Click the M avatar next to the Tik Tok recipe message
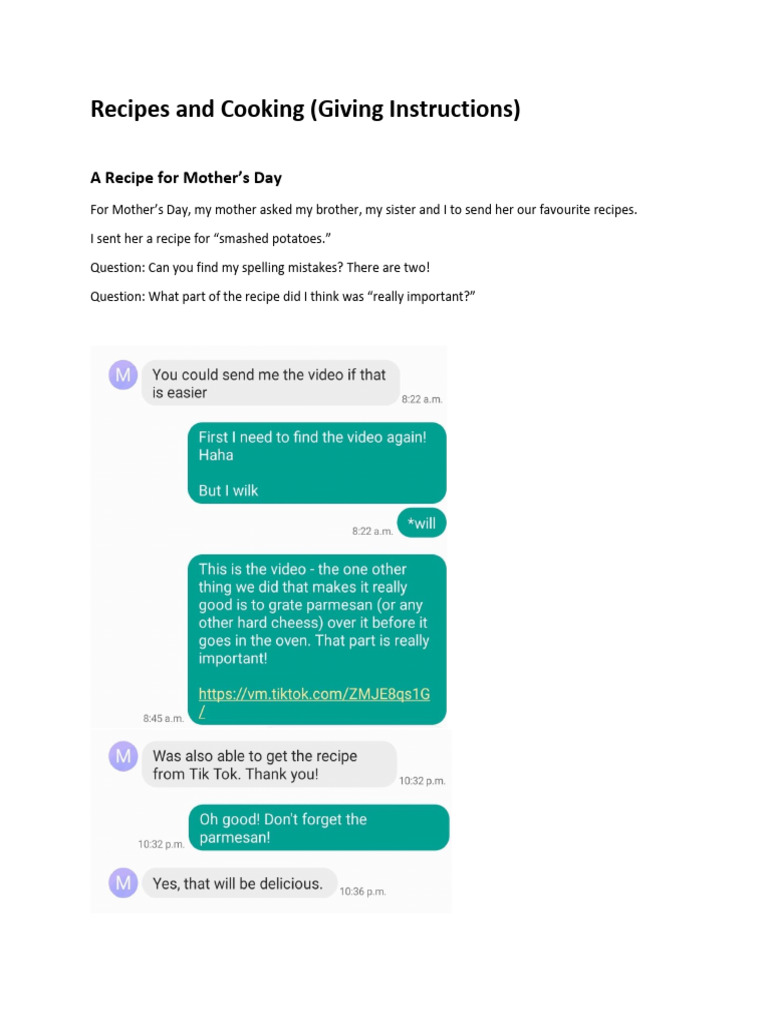768x1024 pixels. pos(123,756)
